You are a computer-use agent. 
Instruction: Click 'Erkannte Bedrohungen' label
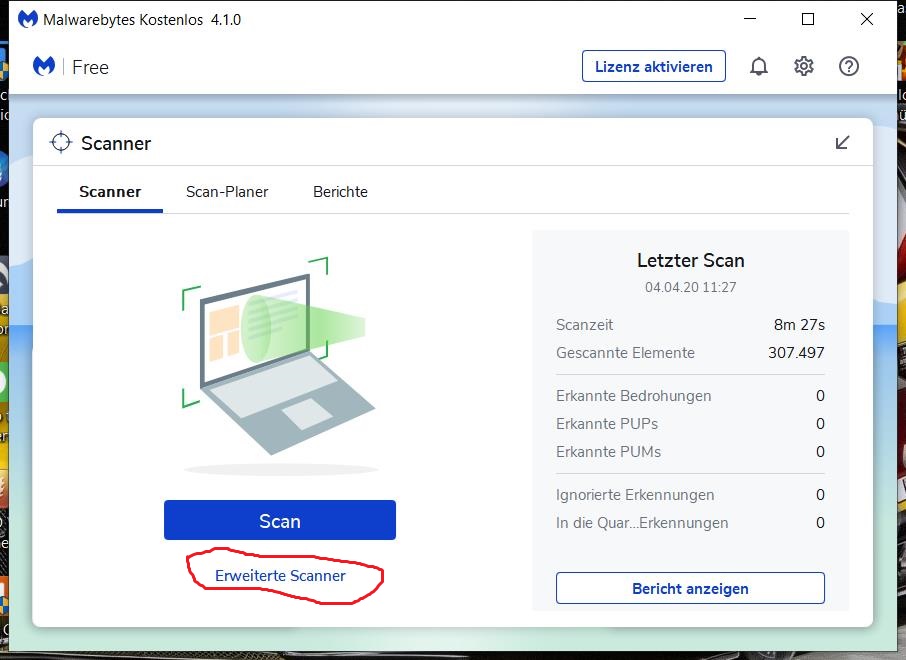(633, 396)
